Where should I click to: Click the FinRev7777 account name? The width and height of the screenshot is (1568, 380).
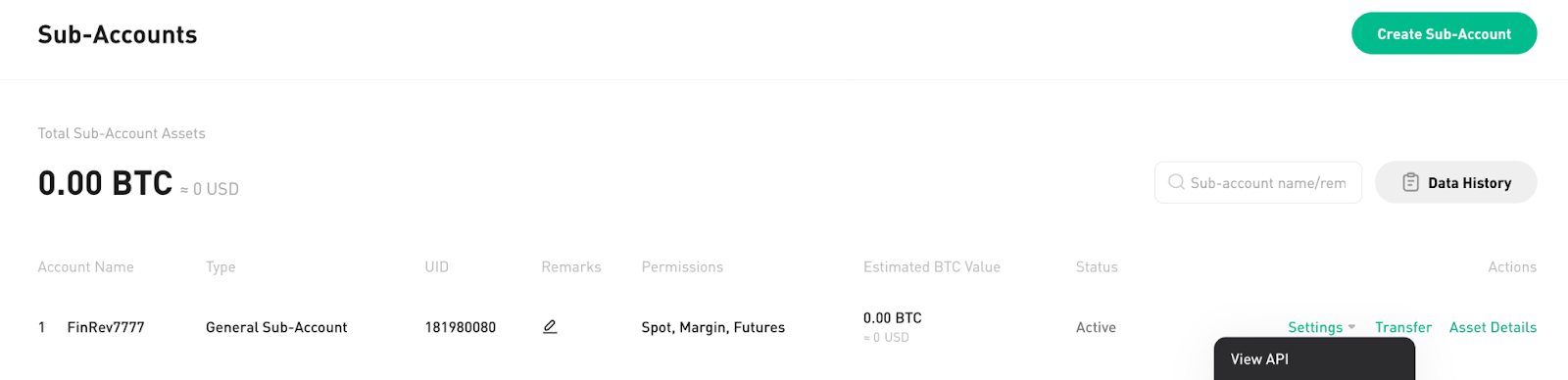point(106,327)
